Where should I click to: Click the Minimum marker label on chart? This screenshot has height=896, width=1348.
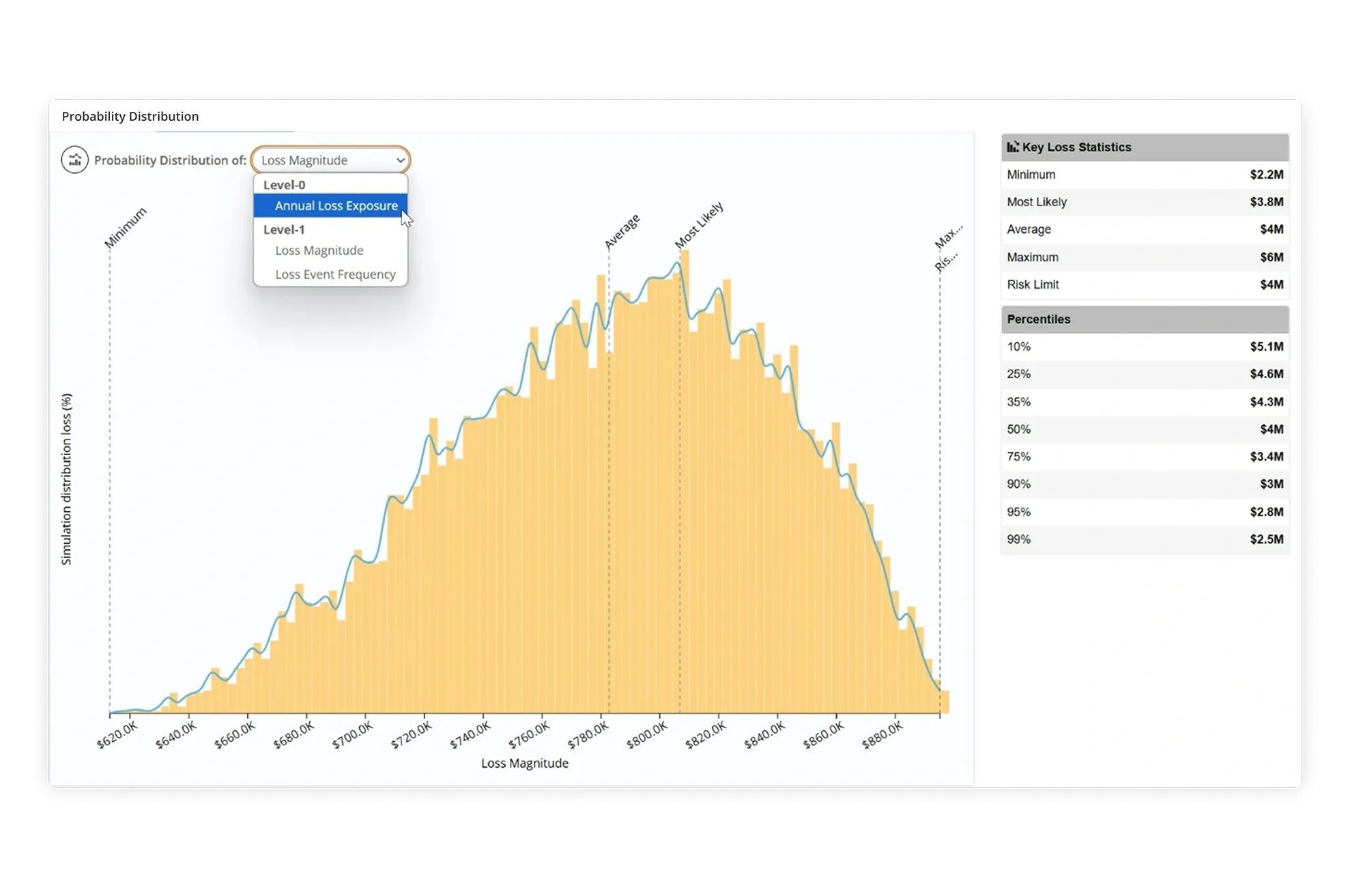coord(126,228)
